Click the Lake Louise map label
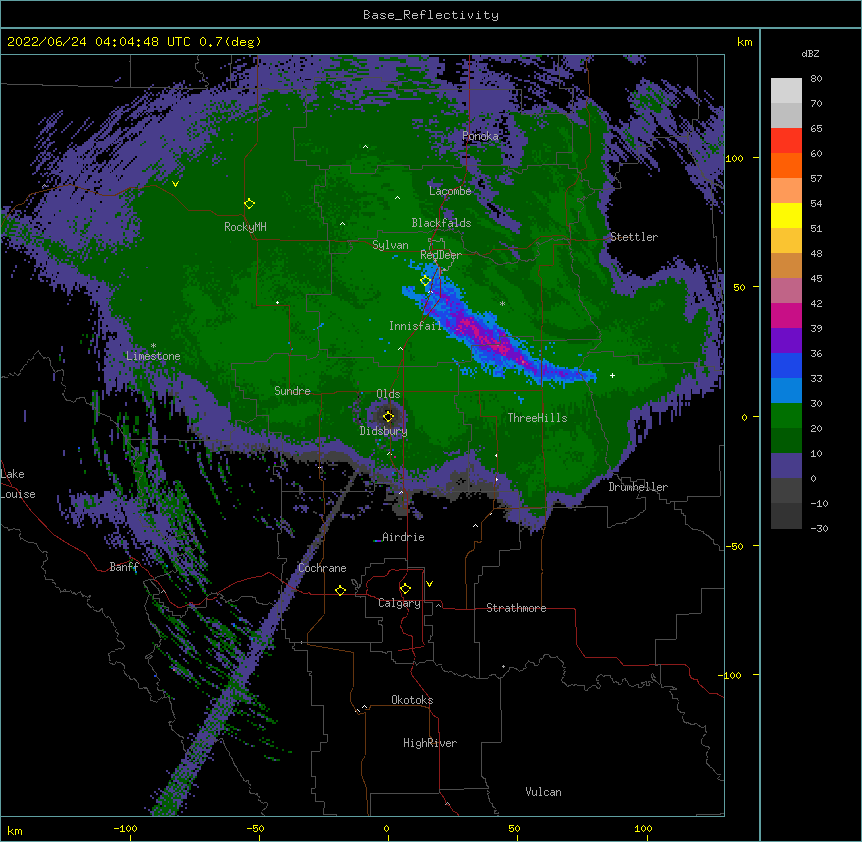Screen dimensions: 862x842 pyautogui.click(x=18, y=484)
